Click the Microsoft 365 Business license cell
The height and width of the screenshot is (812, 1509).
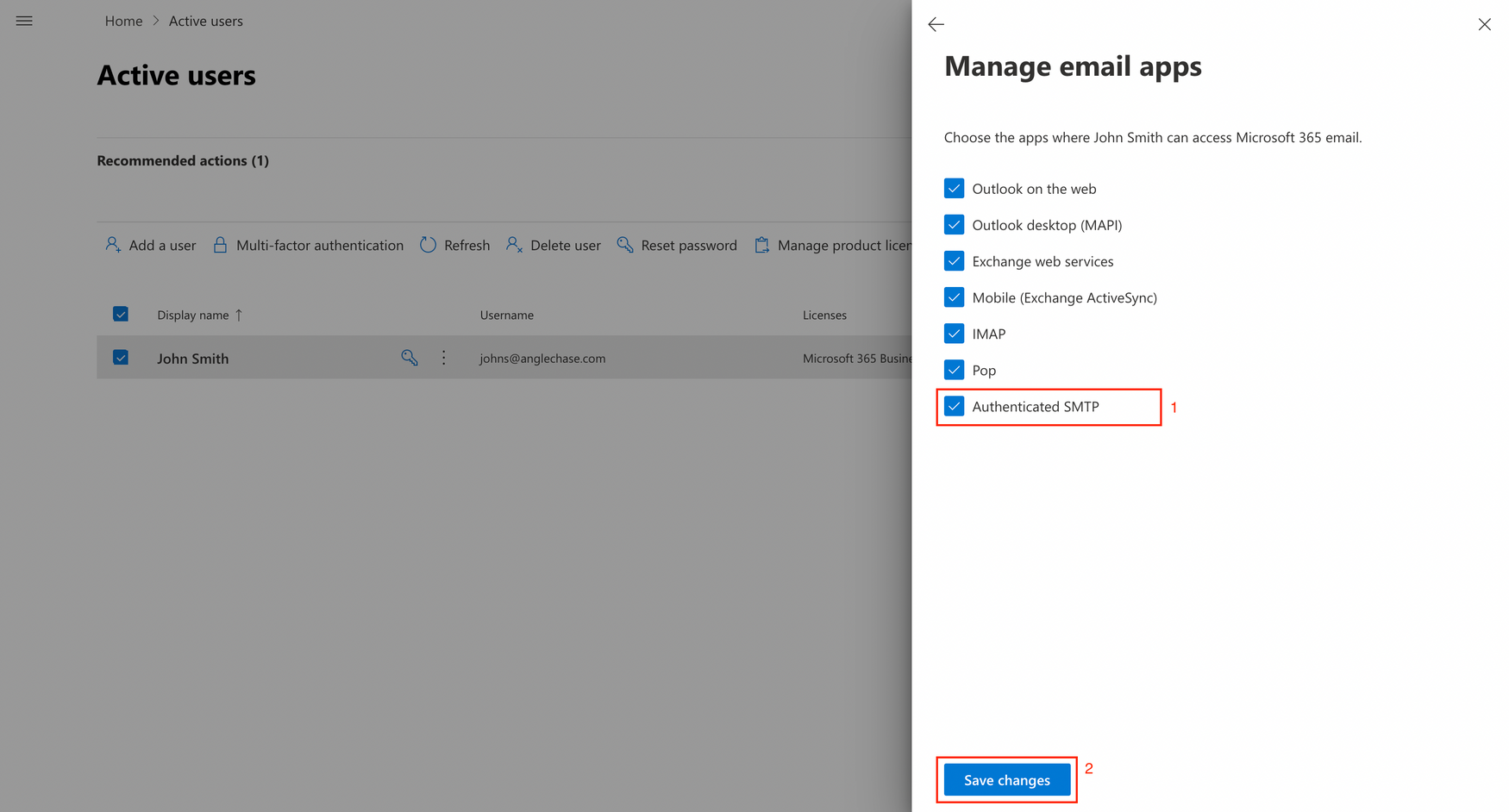(857, 359)
